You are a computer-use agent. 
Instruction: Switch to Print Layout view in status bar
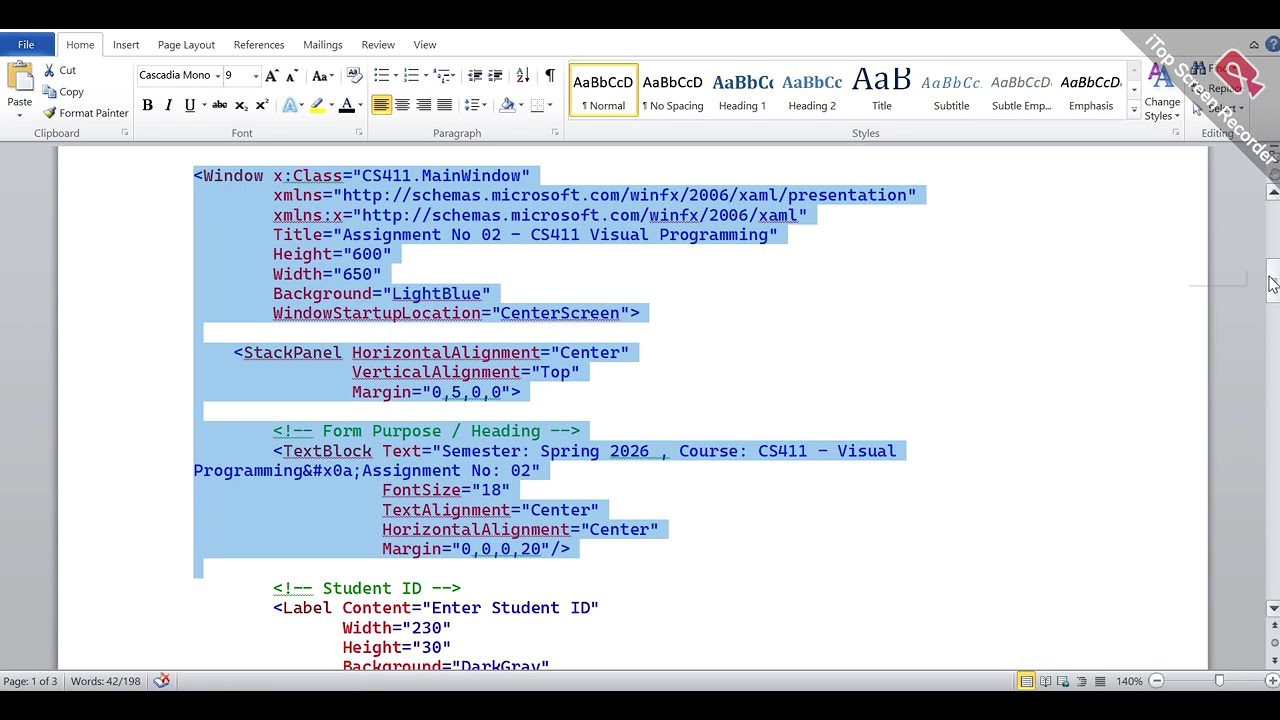tap(1026, 681)
